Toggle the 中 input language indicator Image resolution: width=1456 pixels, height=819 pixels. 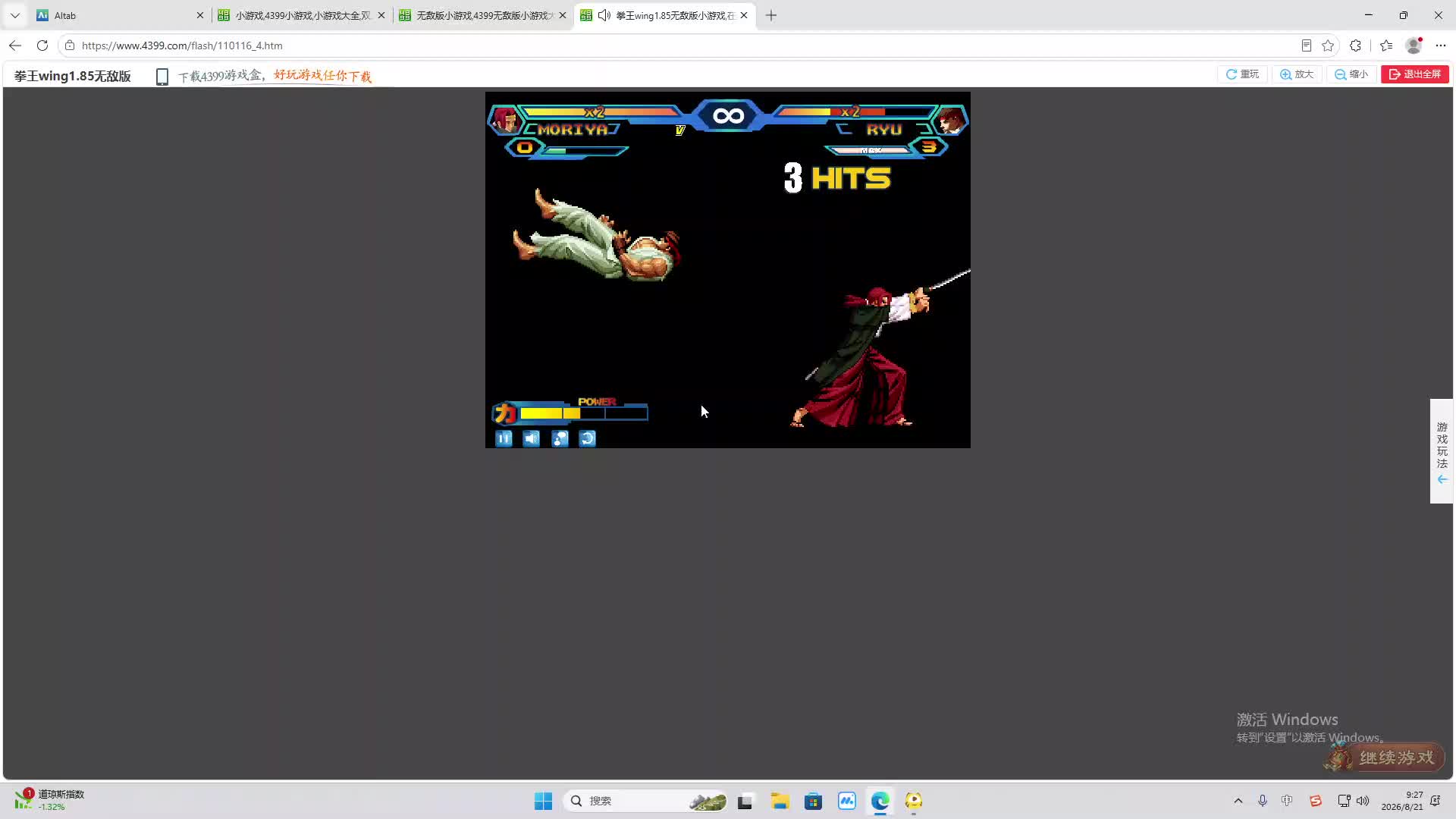coord(1287,801)
